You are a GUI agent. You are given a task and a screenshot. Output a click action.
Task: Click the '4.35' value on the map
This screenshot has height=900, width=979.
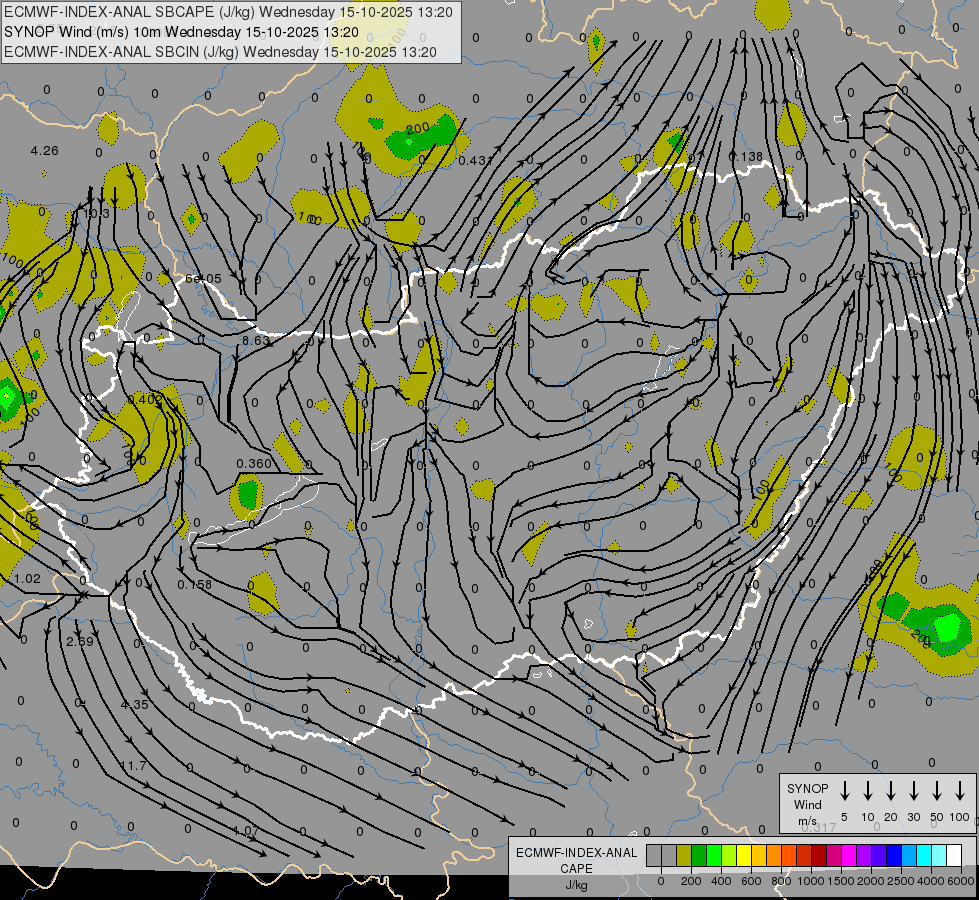coord(134,705)
